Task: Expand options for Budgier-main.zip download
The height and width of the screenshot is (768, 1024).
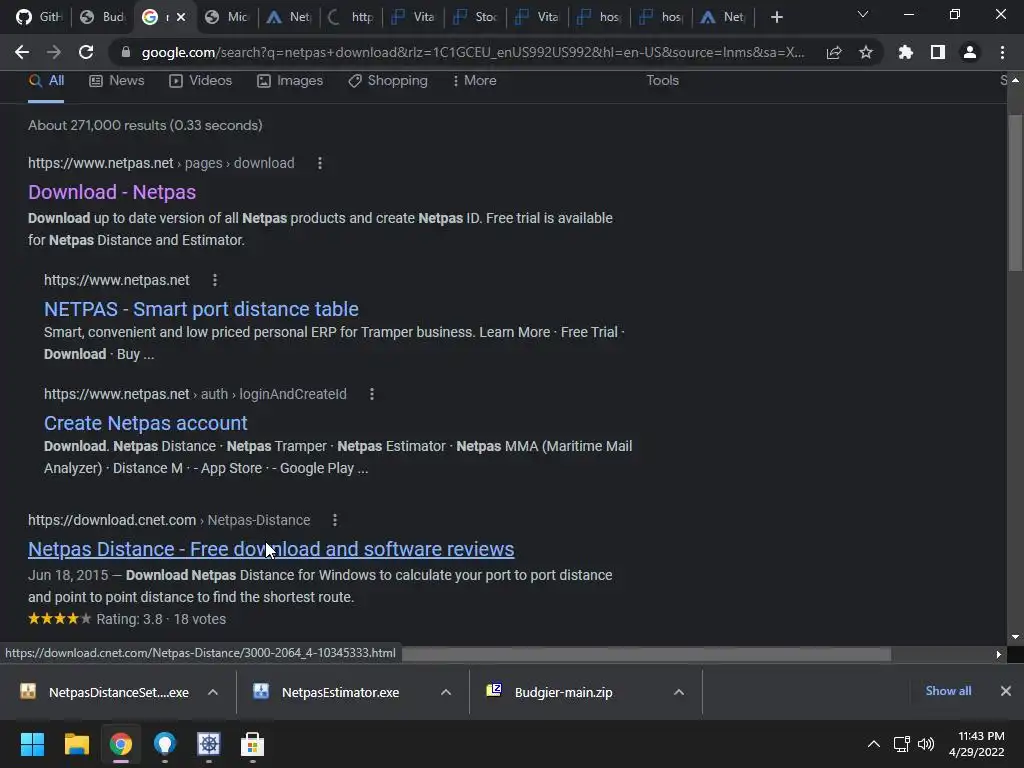Action: click(x=679, y=692)
